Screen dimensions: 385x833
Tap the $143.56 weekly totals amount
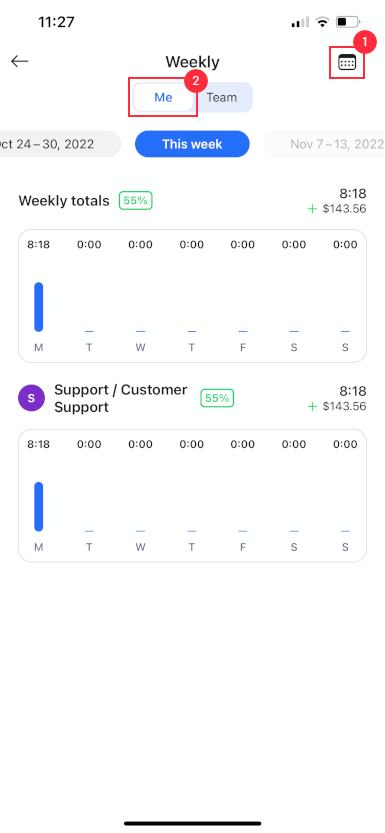tap(344, 209)
